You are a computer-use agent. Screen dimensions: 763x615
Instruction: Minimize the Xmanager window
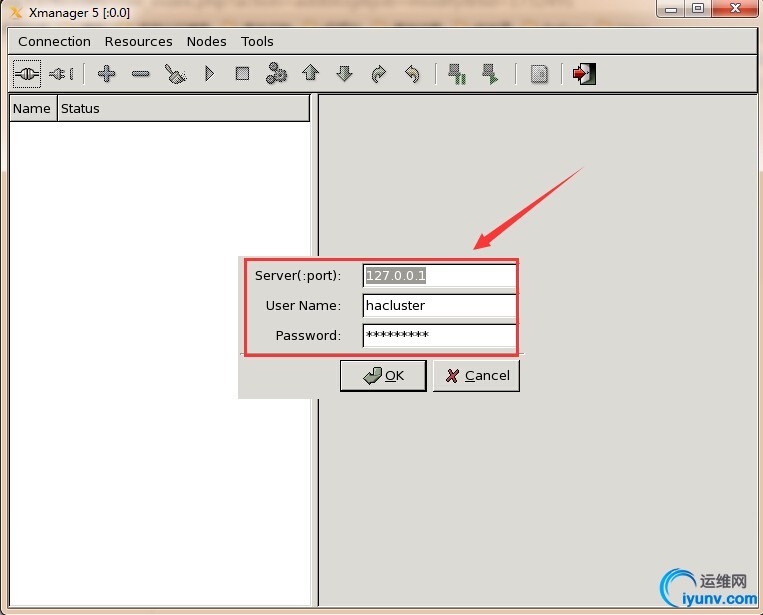pos(671,9)
